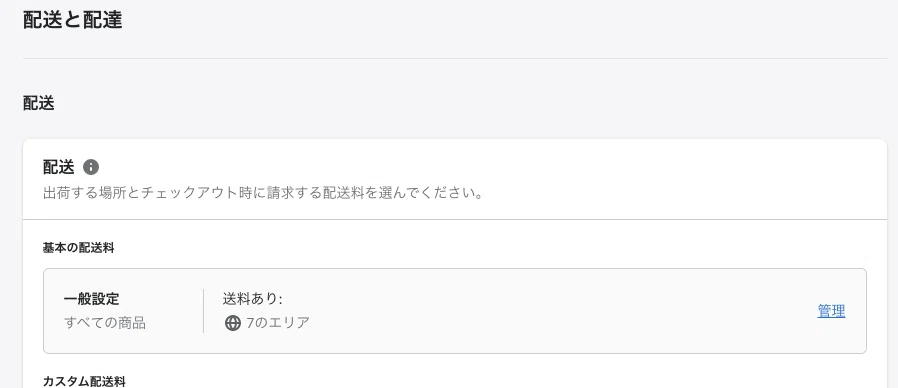Screen dimensions: 898x388
Task: Click the カスタム配送料 label
Action: (x=84, y=381)
